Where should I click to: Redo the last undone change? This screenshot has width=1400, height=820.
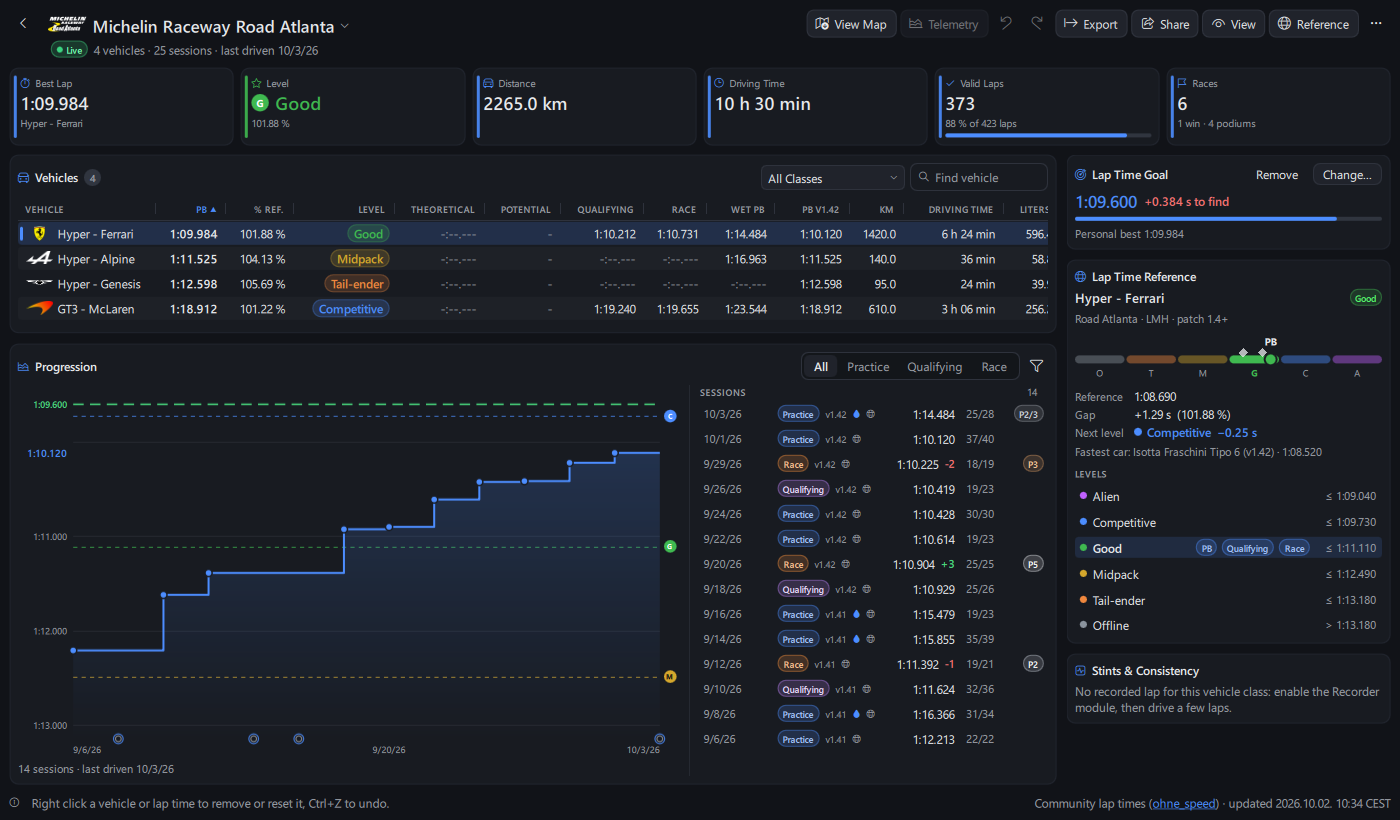(x=1037, y=24)
